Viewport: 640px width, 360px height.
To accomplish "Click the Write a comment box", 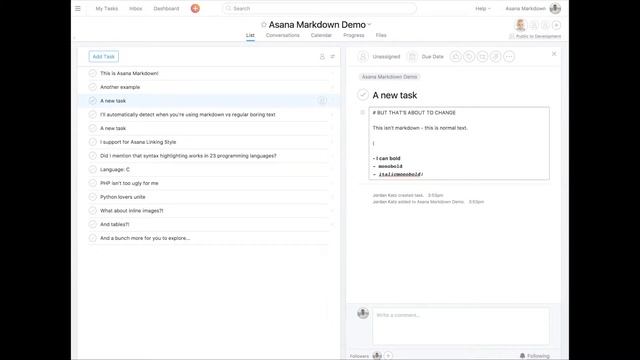I will (461, 326).
